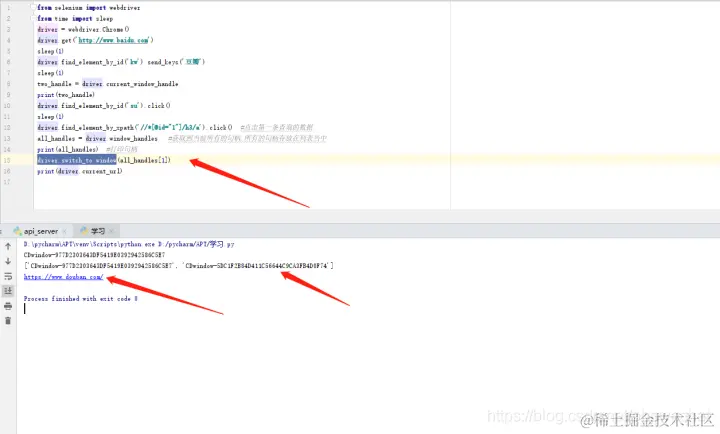Click the find_element_by_xpath code line
This screenshot has width=720, height=434.
(135, 128)
